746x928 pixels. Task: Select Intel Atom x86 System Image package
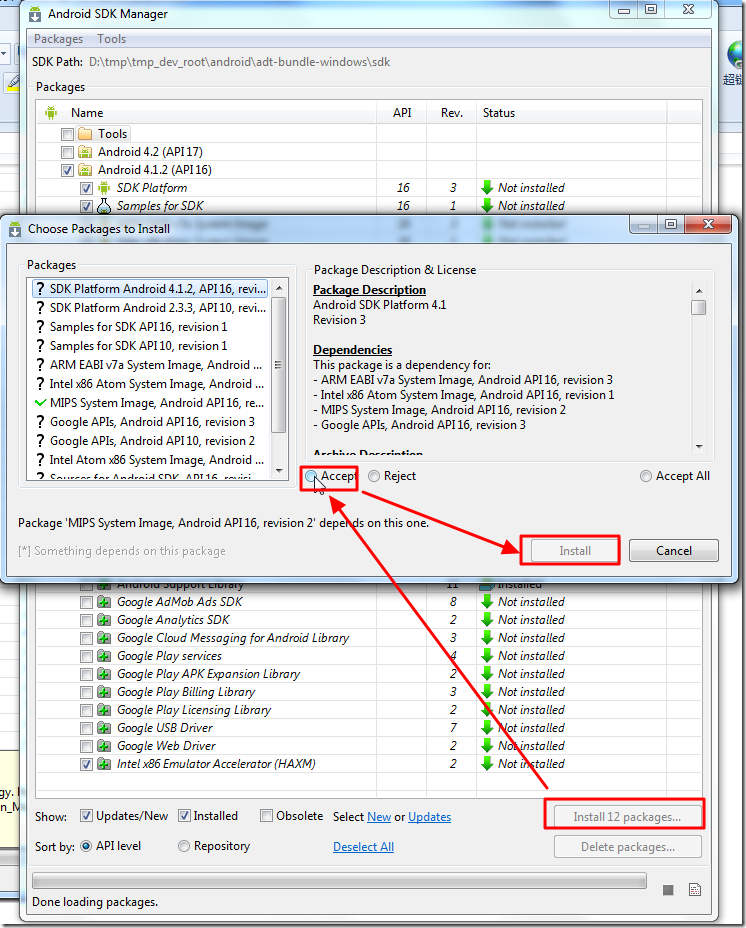pyautogui.click(x=150, y=460)
